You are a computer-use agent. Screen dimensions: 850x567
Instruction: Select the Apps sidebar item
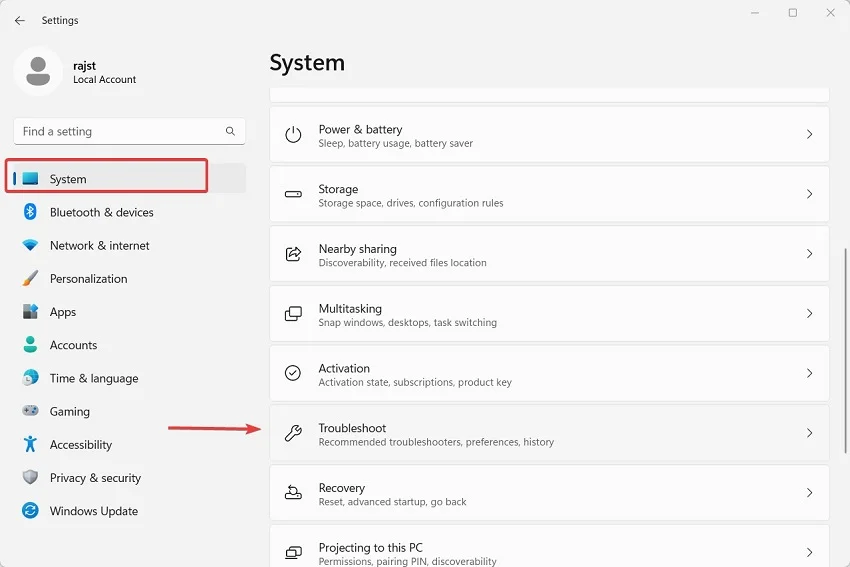pos(63,312)
